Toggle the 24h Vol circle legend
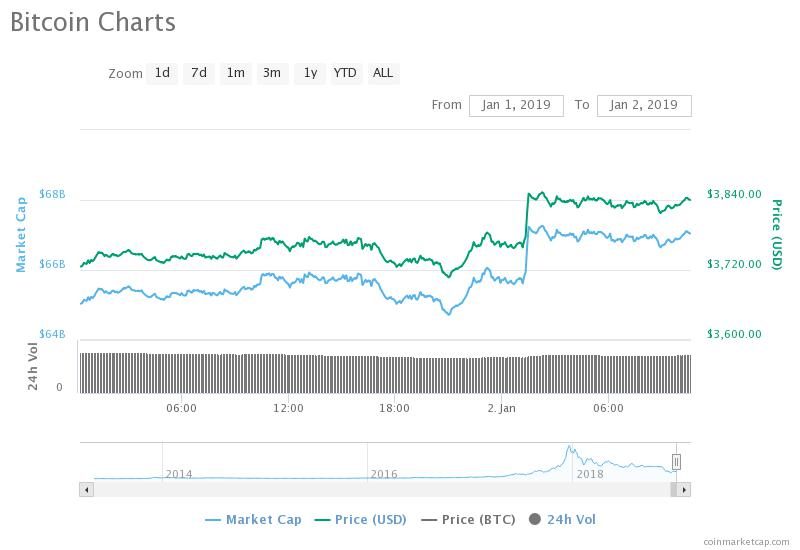The image size is (800, 550). point(562,520)
